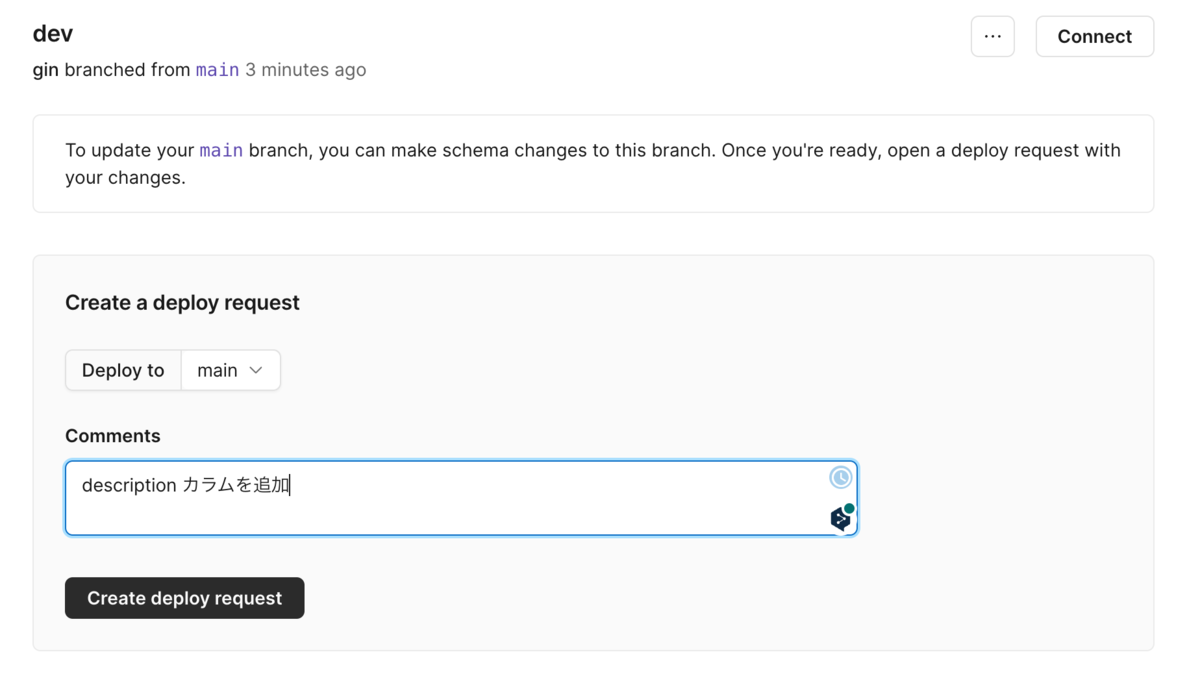The height and width of the screenshot is (674, 1200).
Task: Open the Deploy to main dropdown
Action: (x=230, y=370)
